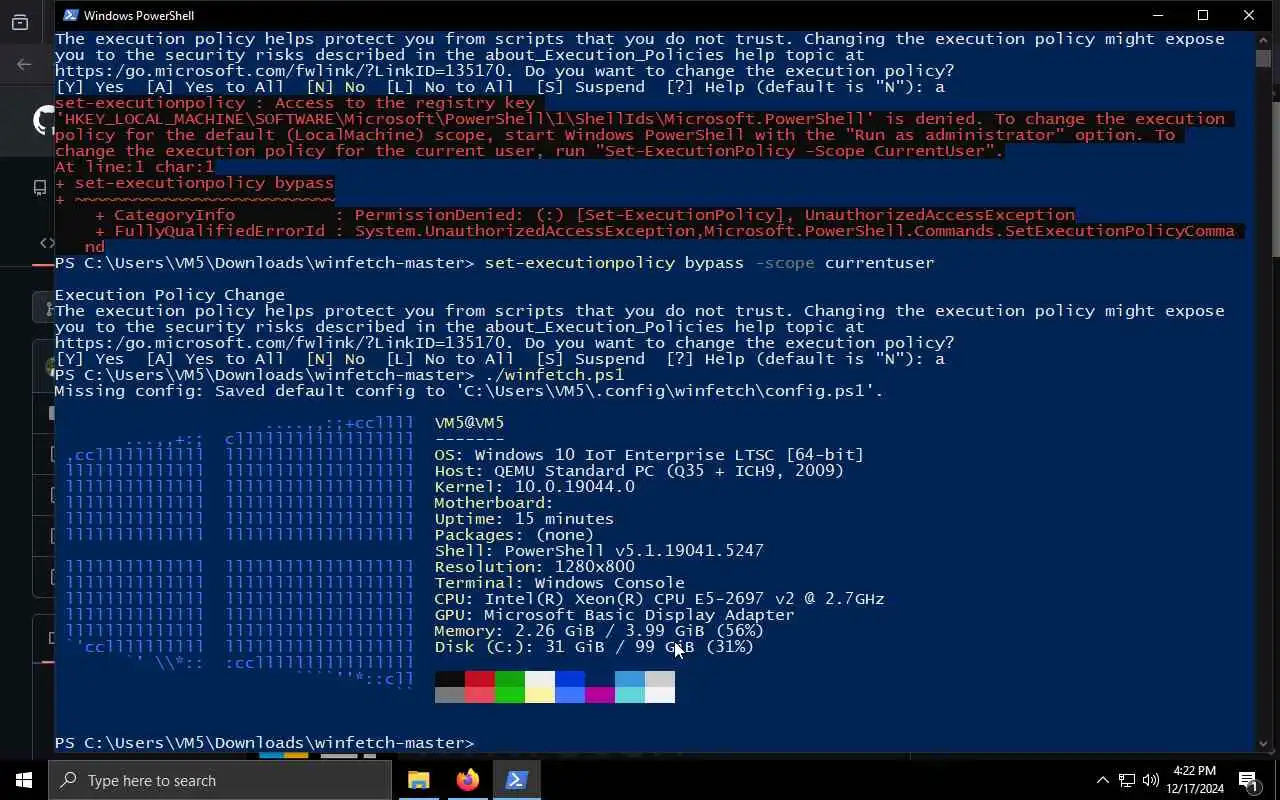Show hidden system tray icons
The image size is (1280, 800).
click(1102, 780)
